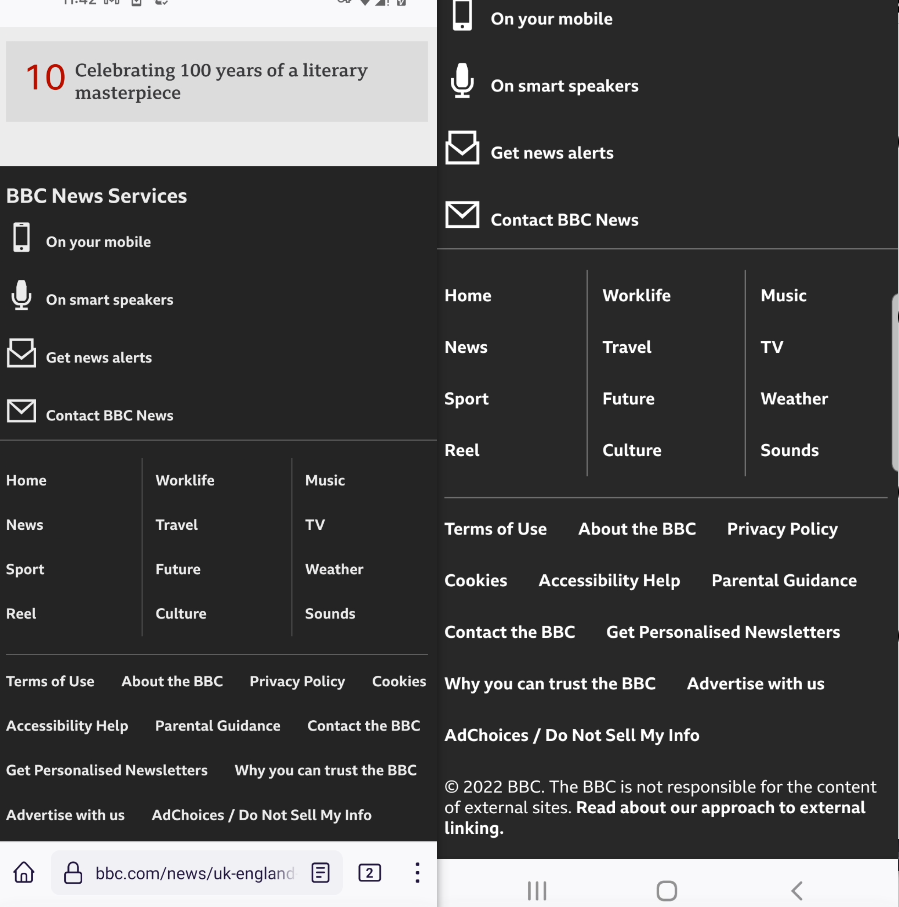Select the Weather navigation link
This screenshot has height=907, width=899.
(334, 568)
